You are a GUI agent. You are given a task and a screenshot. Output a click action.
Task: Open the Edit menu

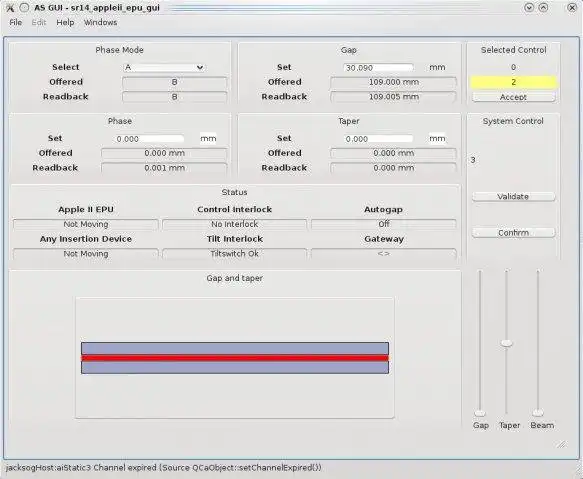tap(39, 22)
